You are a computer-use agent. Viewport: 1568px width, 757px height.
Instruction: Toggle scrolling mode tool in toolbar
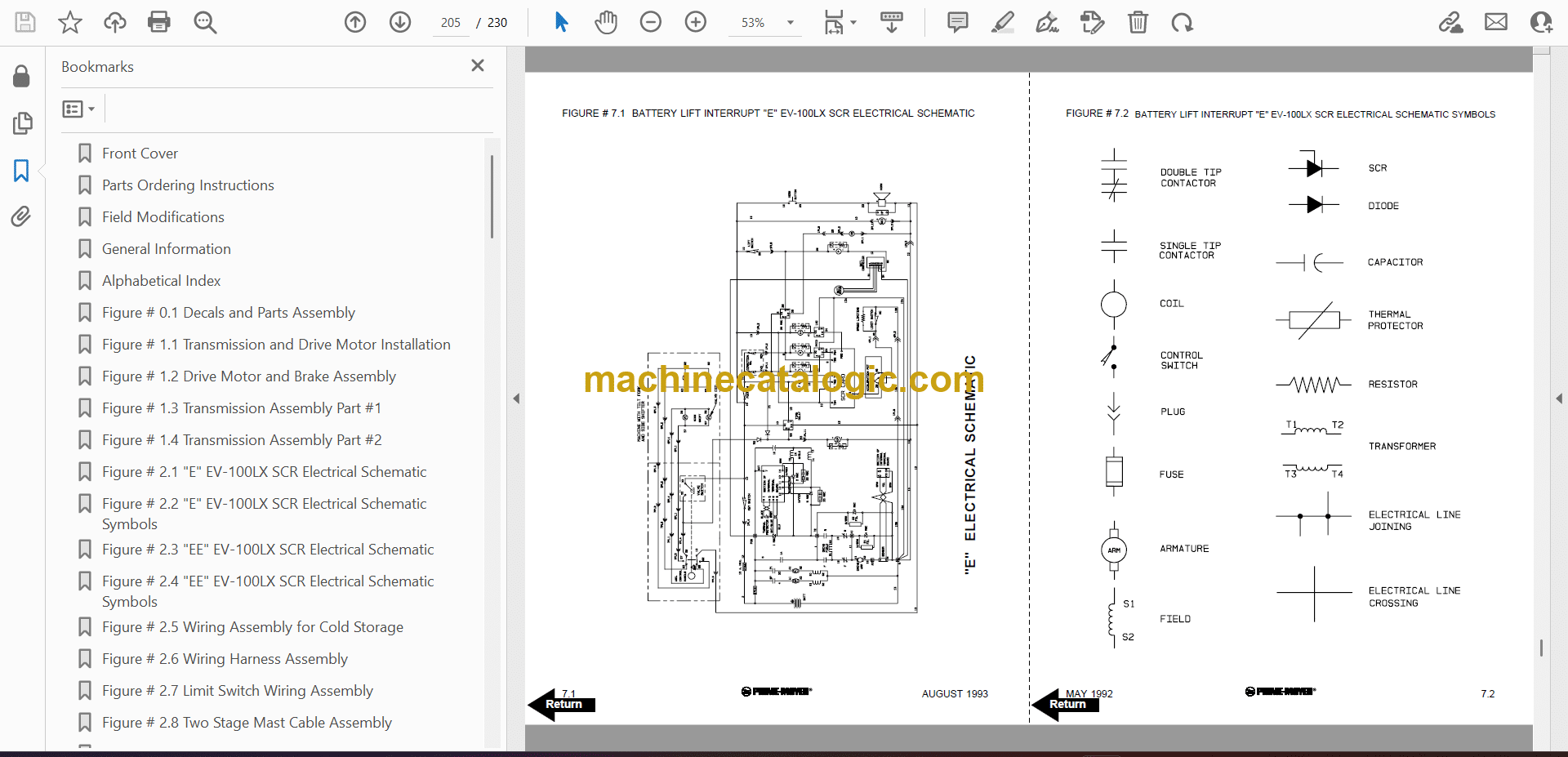892,22
